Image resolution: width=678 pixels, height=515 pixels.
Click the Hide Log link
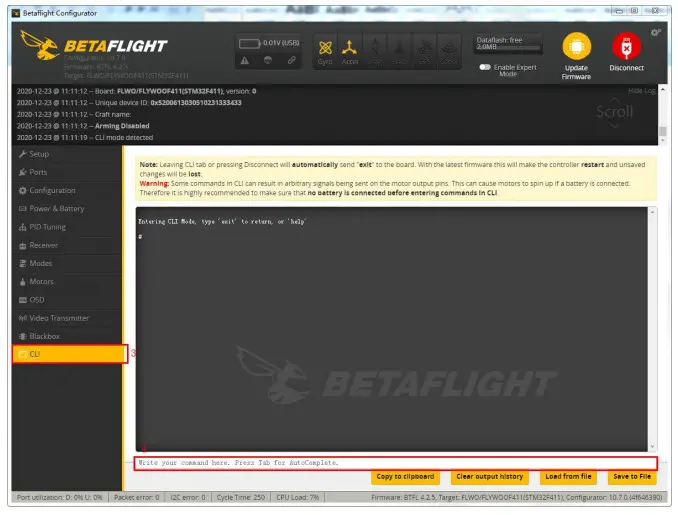coord(642,90)
